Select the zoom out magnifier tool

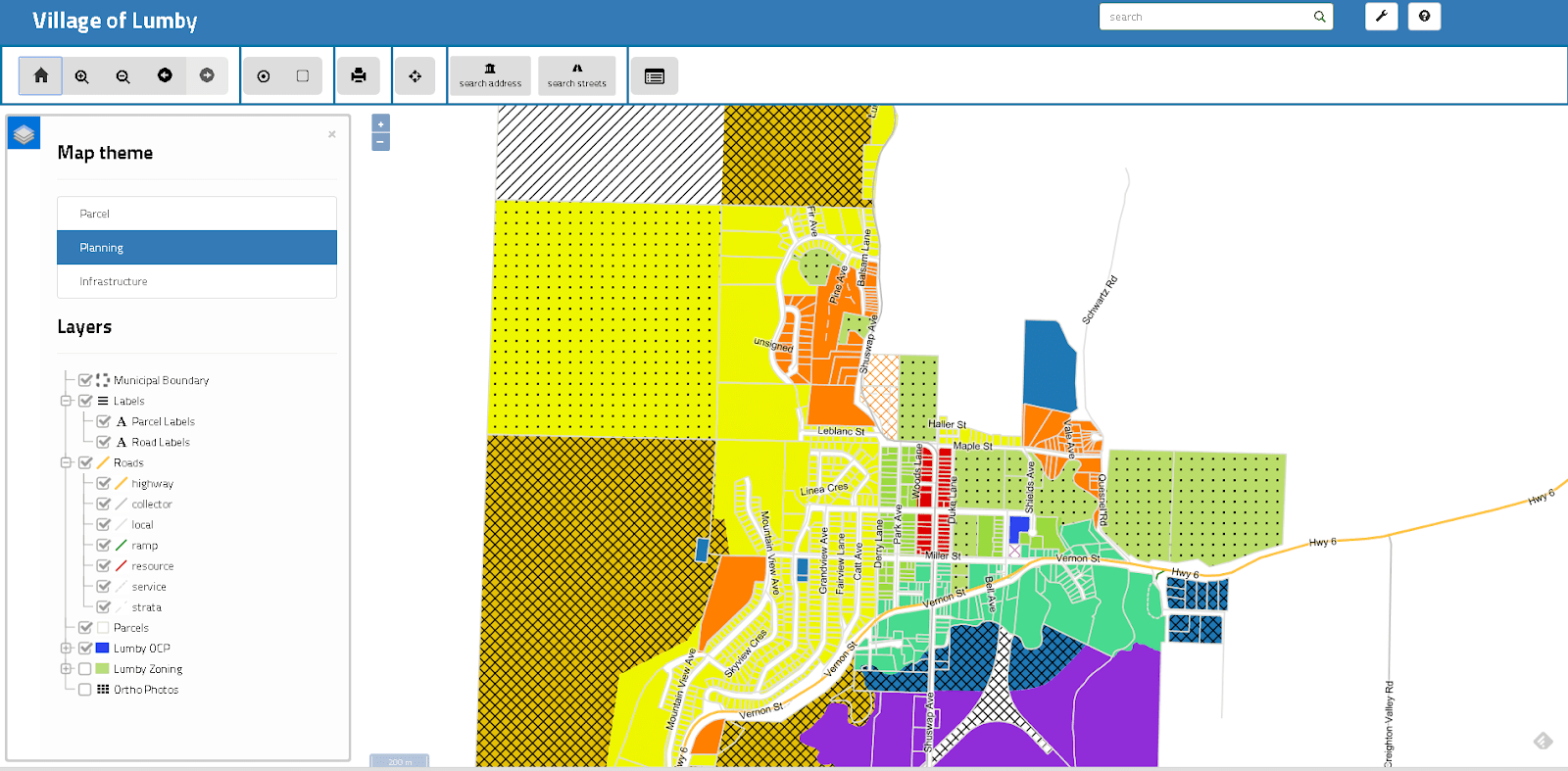tap(123, 75)
